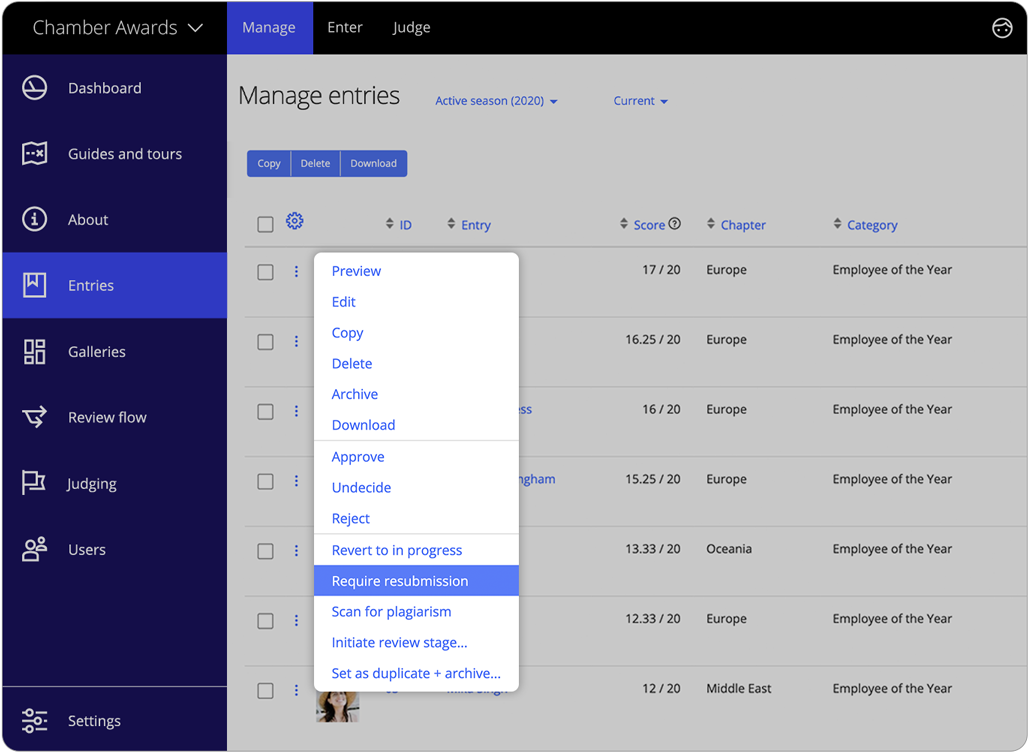The height and width of the screenshot is (755, 1028).
Task: Click the entrant photo thumbnail at bottom
Action: tap(338, 705)
